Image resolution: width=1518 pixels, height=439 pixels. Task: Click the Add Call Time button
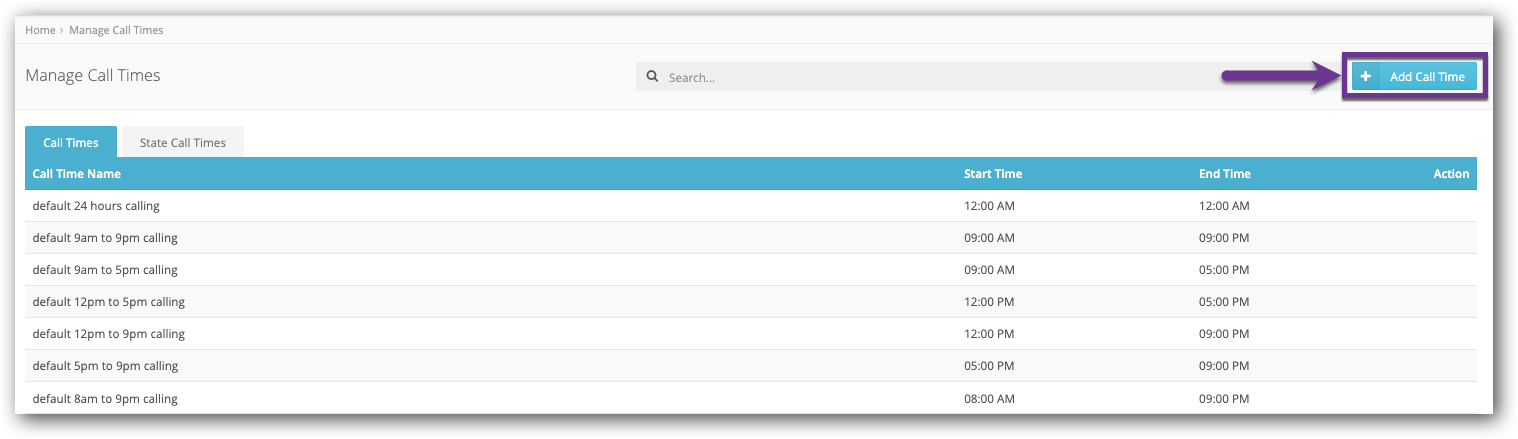tap(1426, 77)
